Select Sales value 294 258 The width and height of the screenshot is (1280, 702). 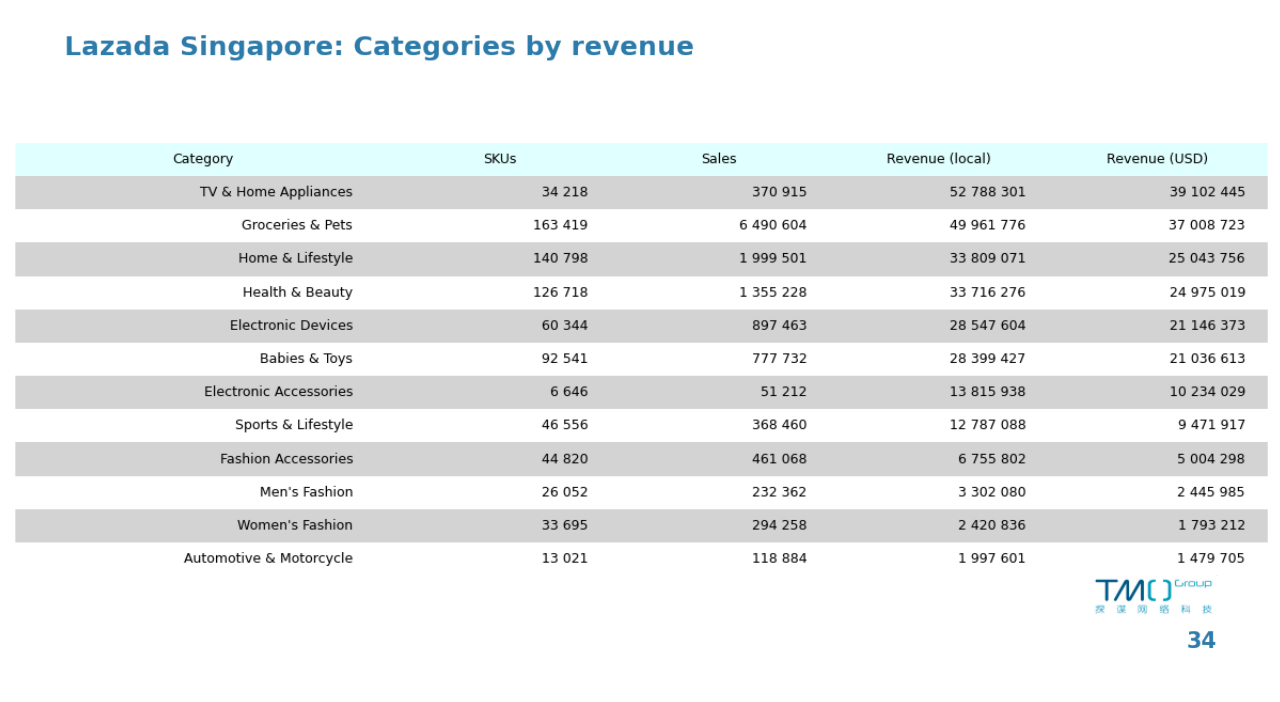click(779, 525)
